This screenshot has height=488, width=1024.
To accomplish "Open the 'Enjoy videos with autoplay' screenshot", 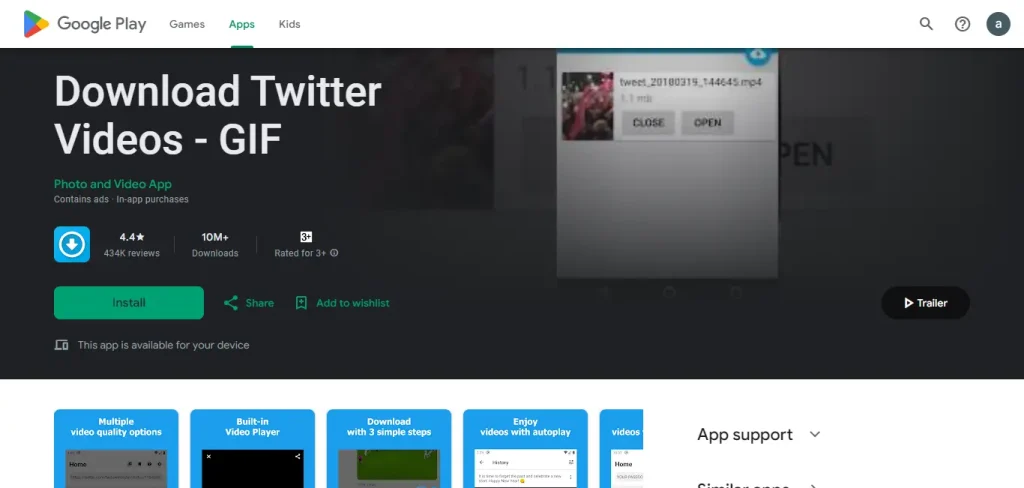I will 526,448.
